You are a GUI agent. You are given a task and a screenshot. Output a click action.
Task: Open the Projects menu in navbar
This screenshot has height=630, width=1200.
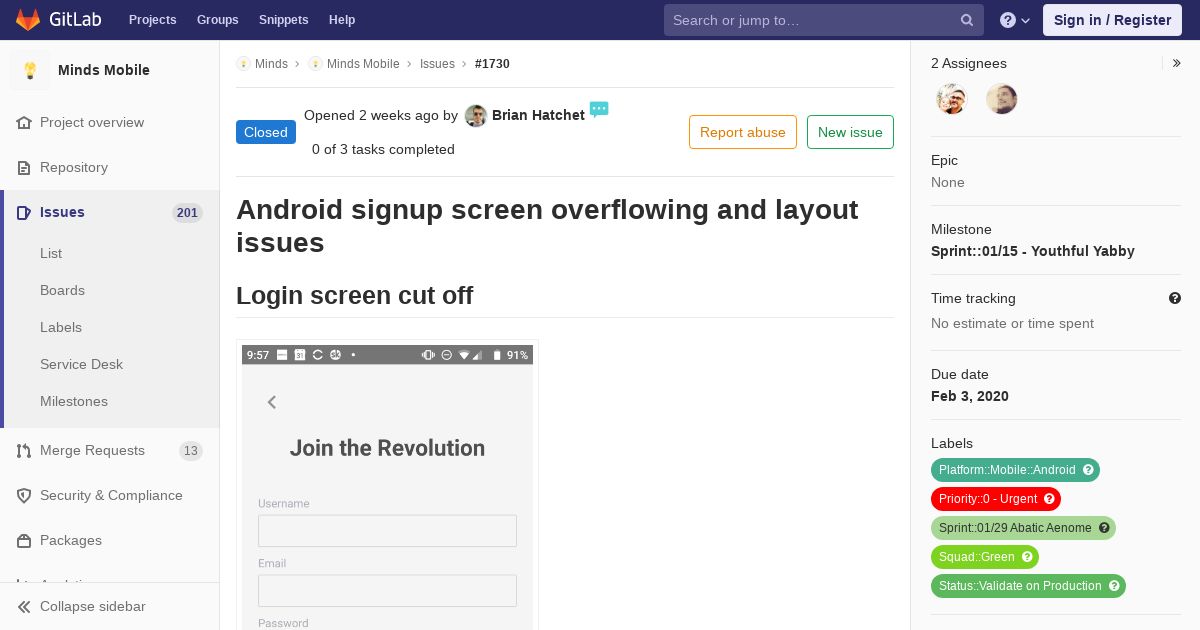tap(152, 20)
